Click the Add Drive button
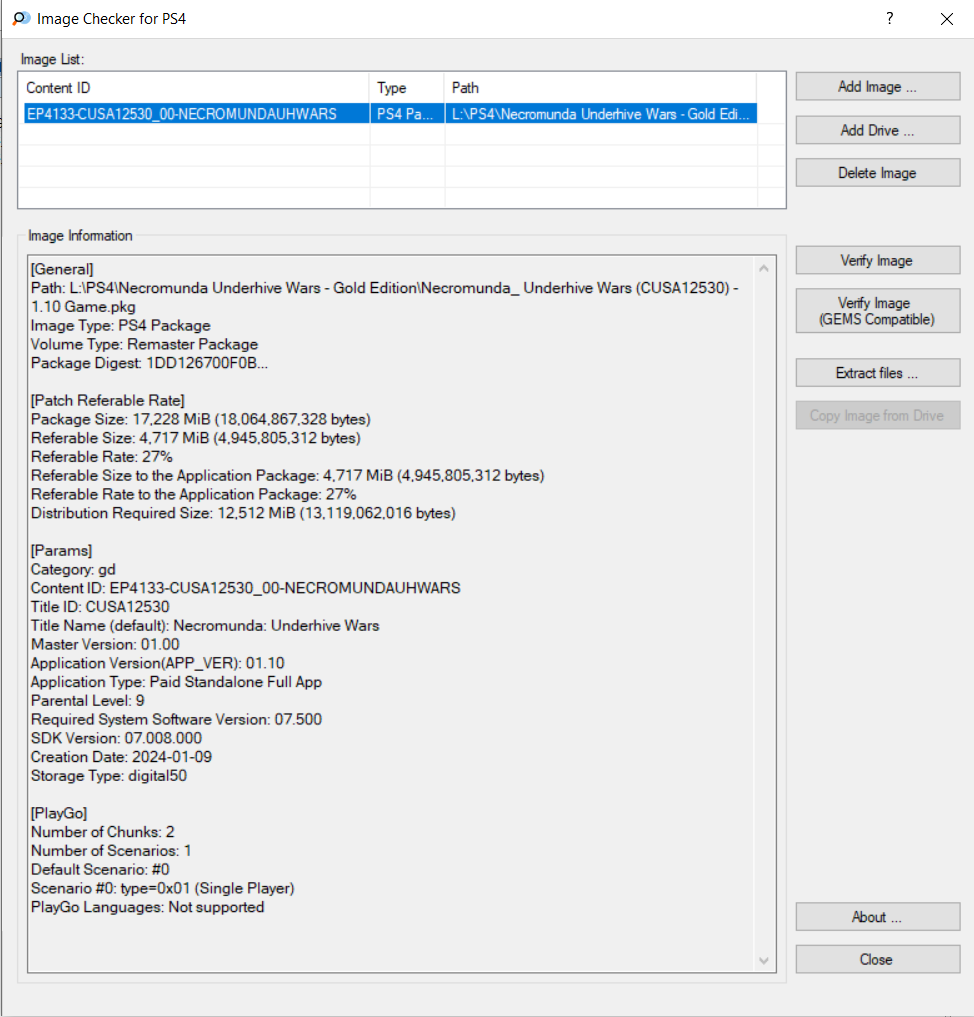The width and height of the screenshot is (974, 1017). pyautogui.click(x=877, y=130)
